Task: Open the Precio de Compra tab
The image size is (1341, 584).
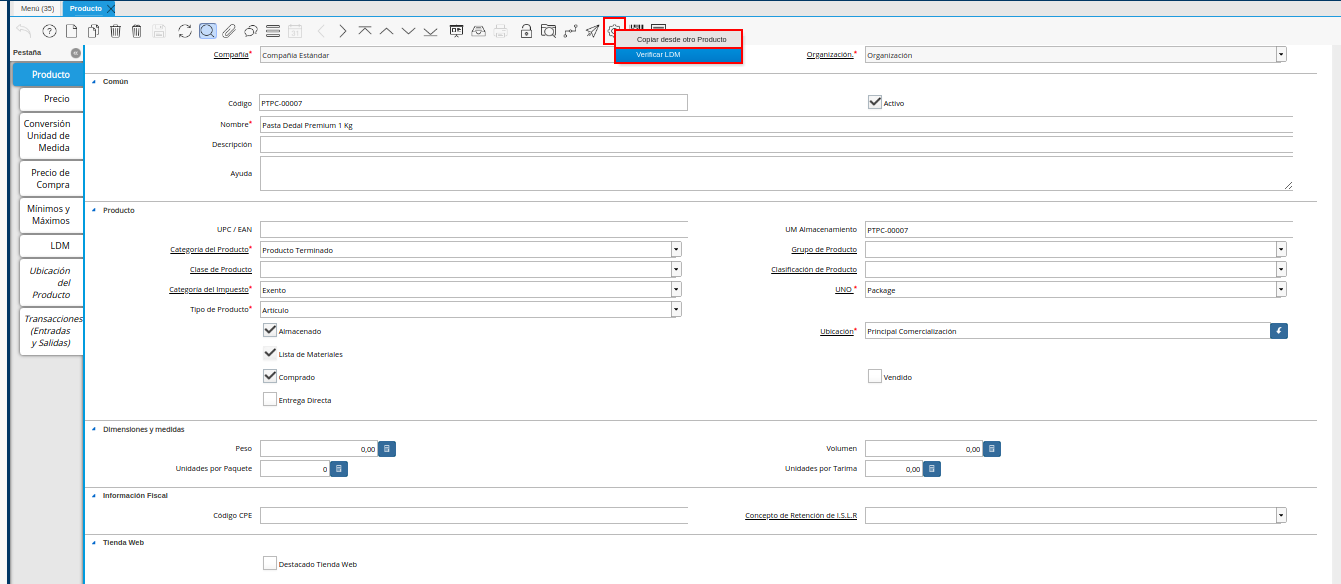Action: [x=50, y=179]
